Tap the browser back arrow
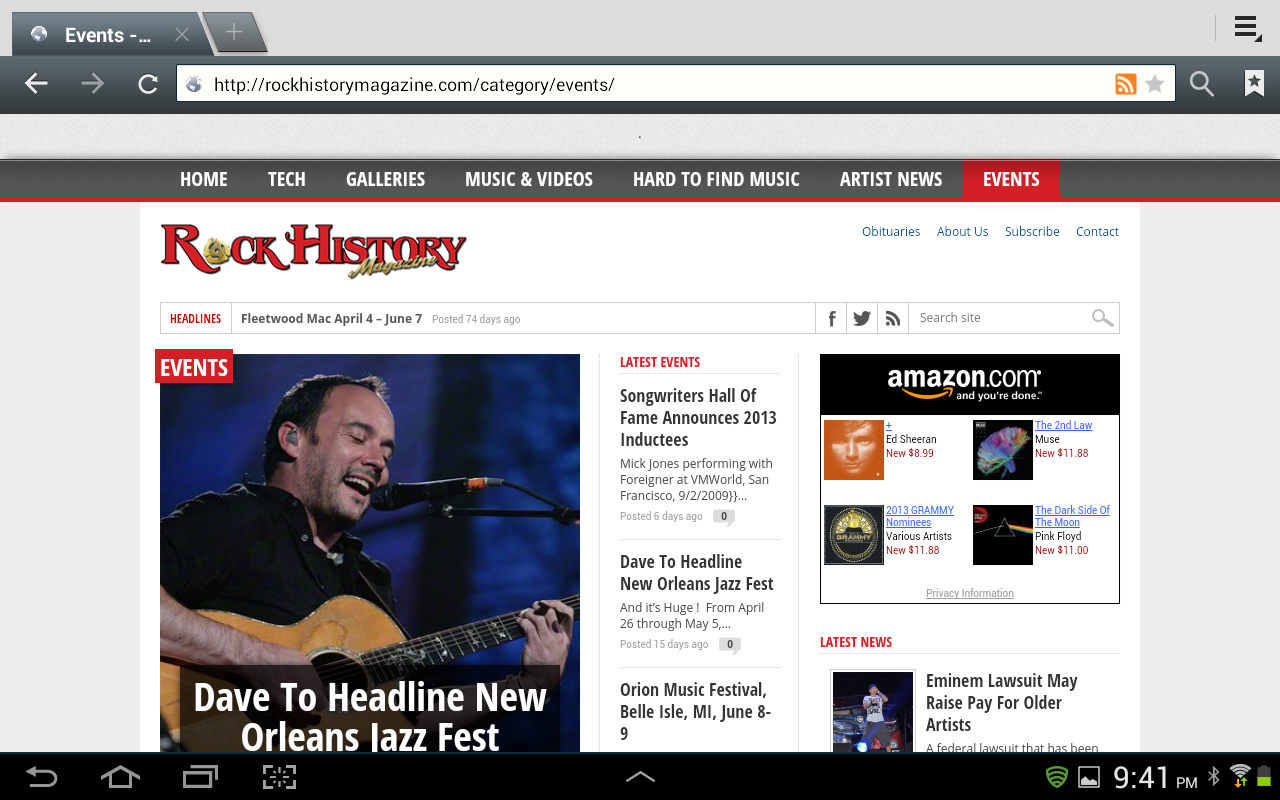 (x=36, y=84)
